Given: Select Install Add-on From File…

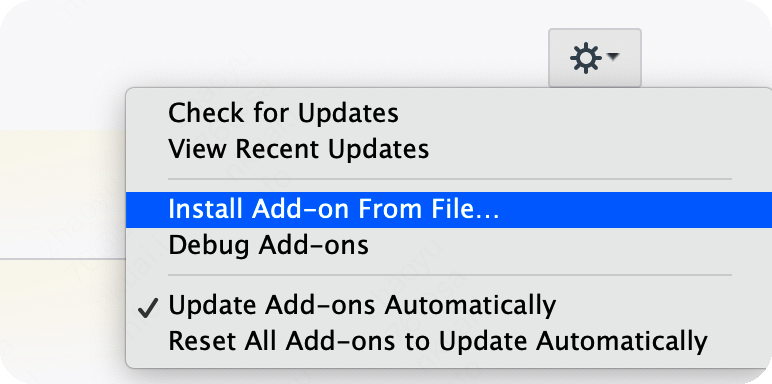Looking at the screenshot, I should pyautogui.click(x=449, y=210).
